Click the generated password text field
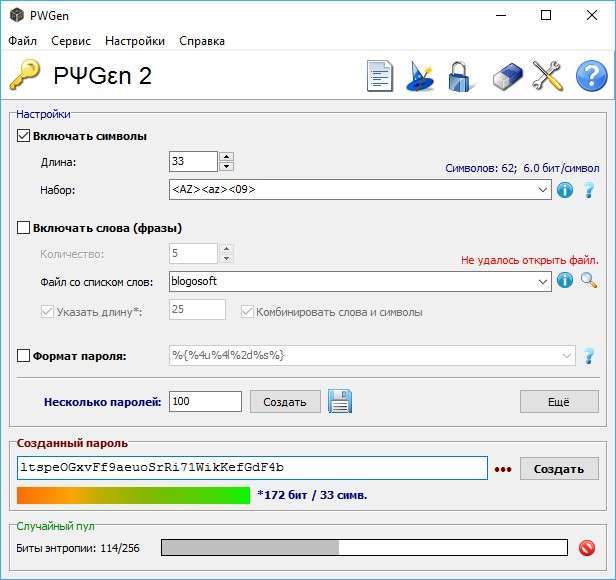This screenshot has height=580, width=616. coord(252,468)
